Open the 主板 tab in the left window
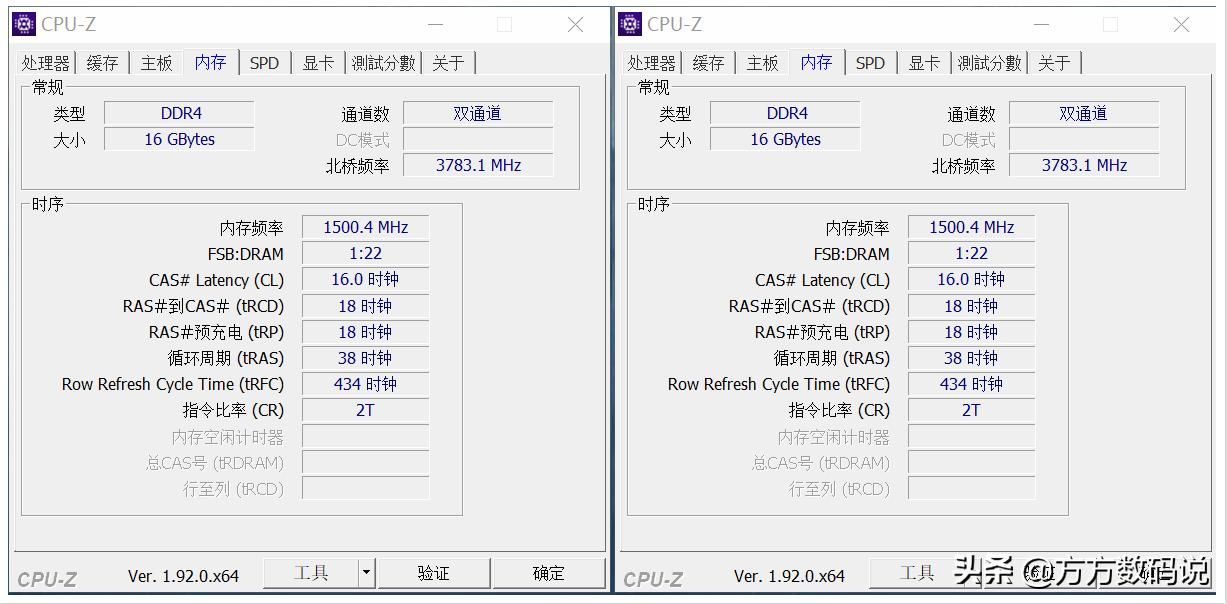 coord(156,62)
